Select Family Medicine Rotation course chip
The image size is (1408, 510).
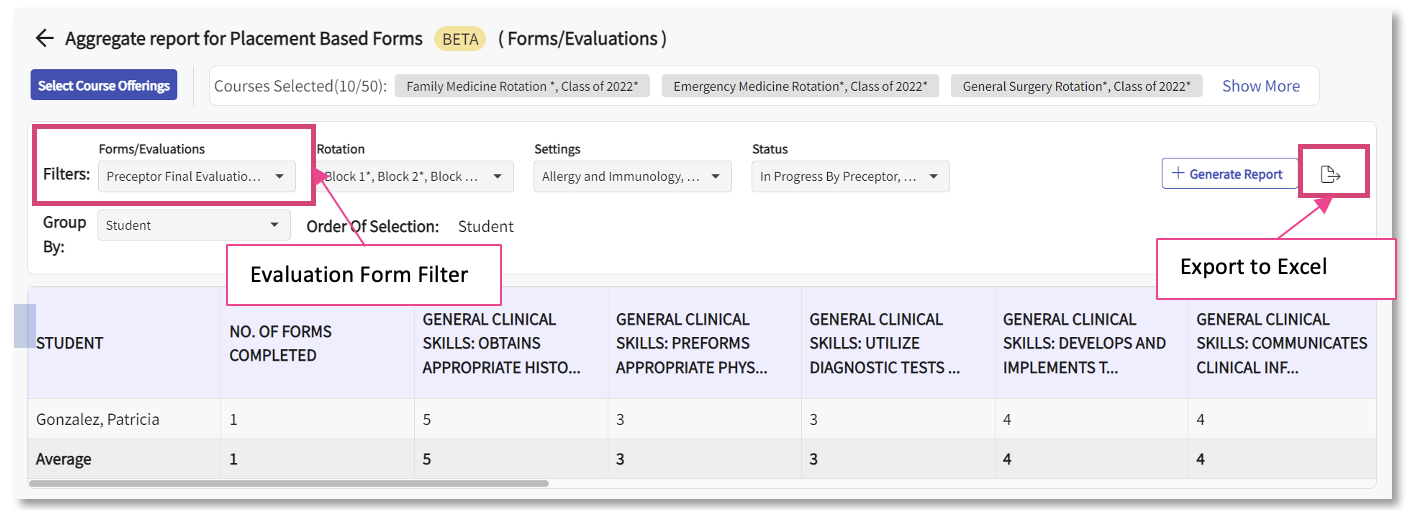click(522, 86)
